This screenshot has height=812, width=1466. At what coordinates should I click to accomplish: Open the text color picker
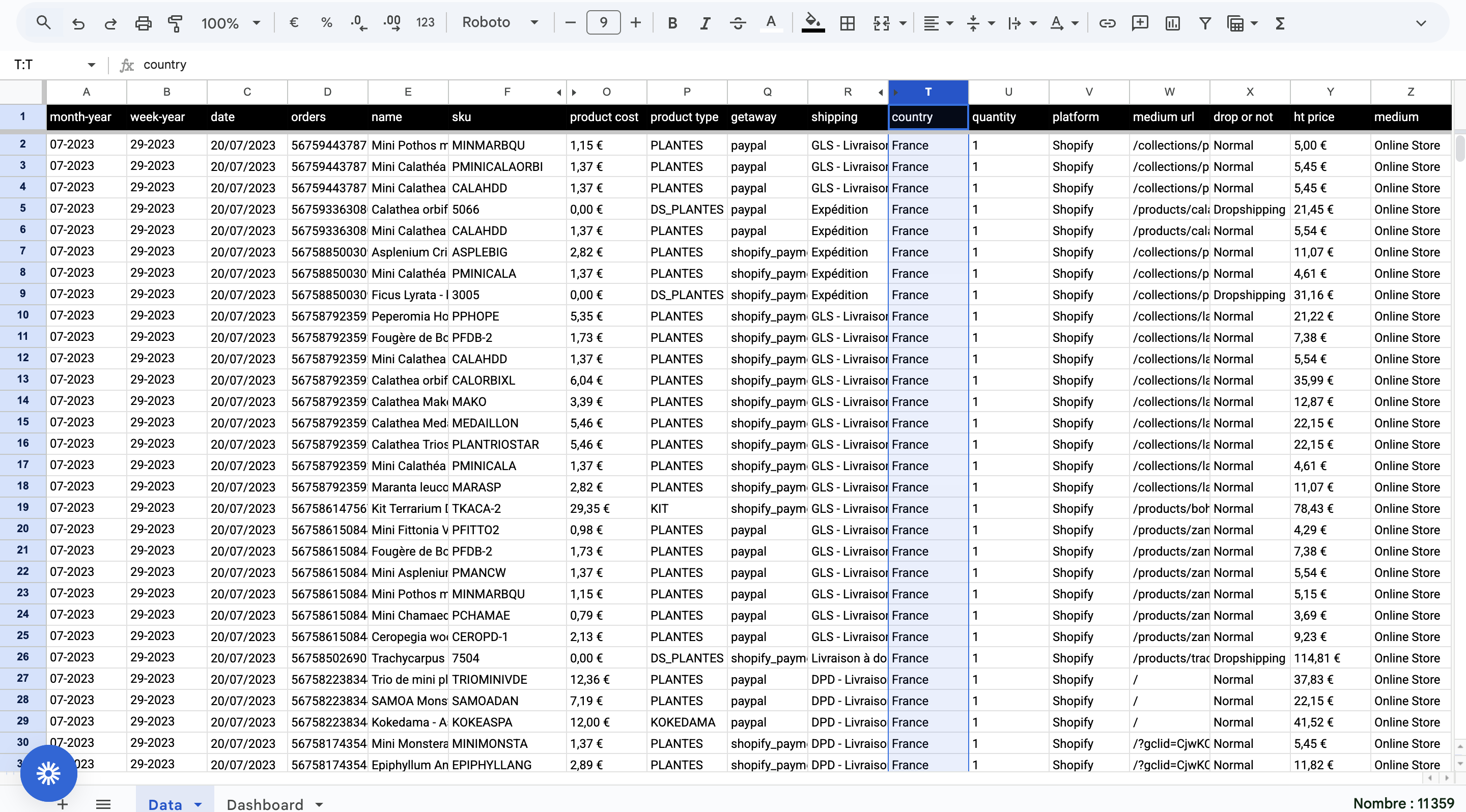point(771,23)
